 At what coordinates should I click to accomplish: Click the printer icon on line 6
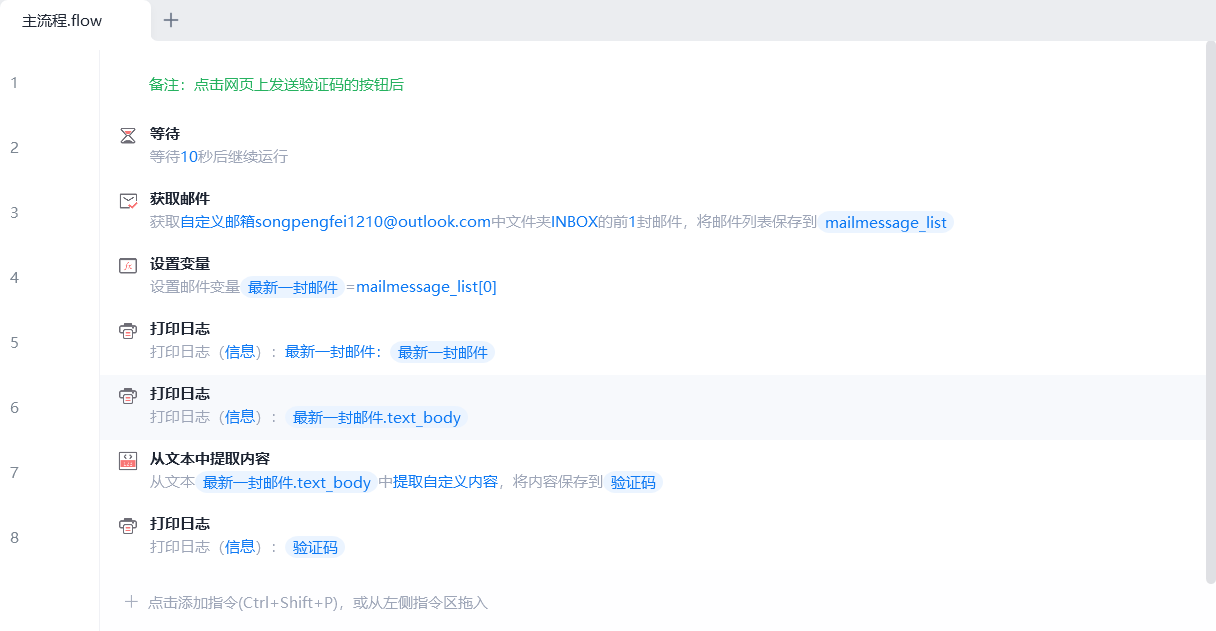click(128, 396)
